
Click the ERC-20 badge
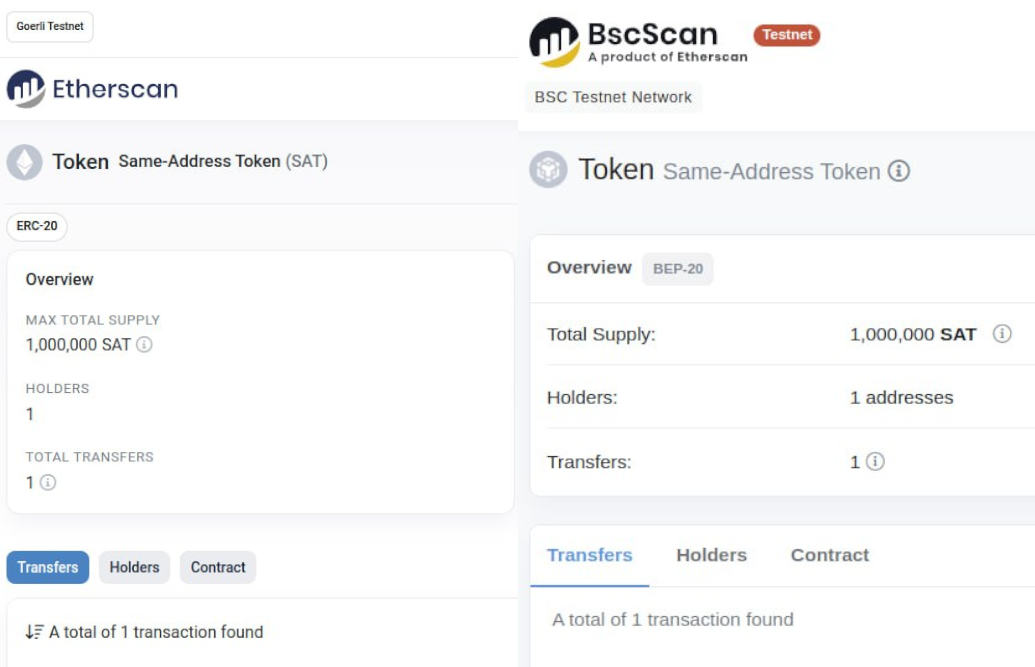[x=37, y=226]
